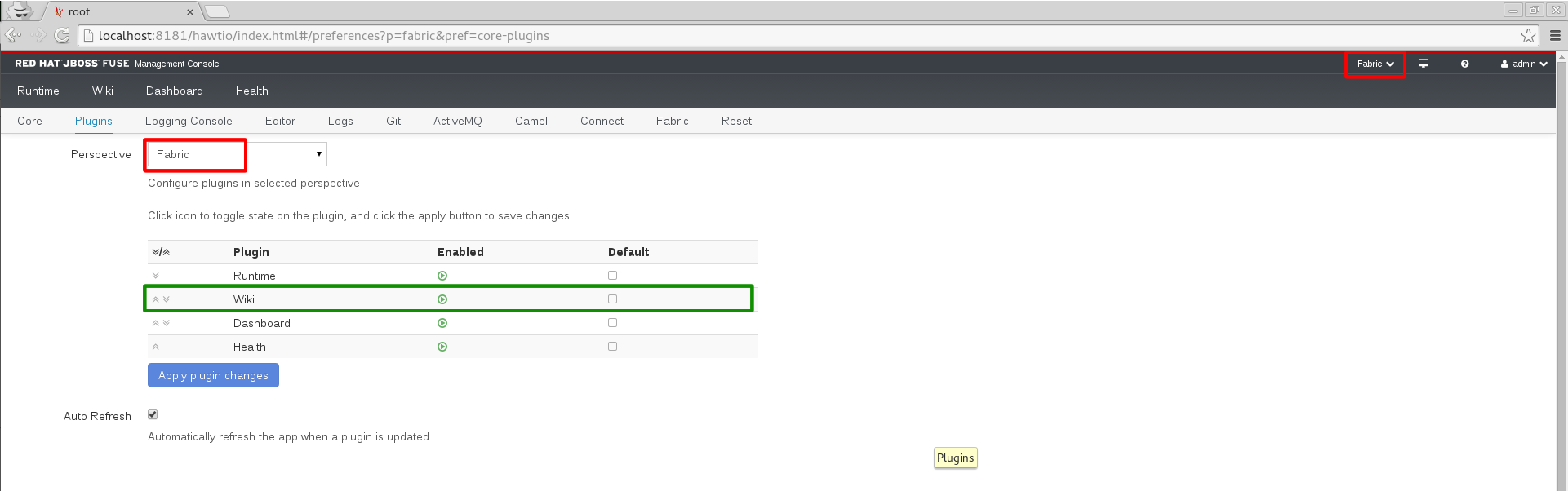Reload the page
This screenshot has height=491, width=1568.
point(62,35)
